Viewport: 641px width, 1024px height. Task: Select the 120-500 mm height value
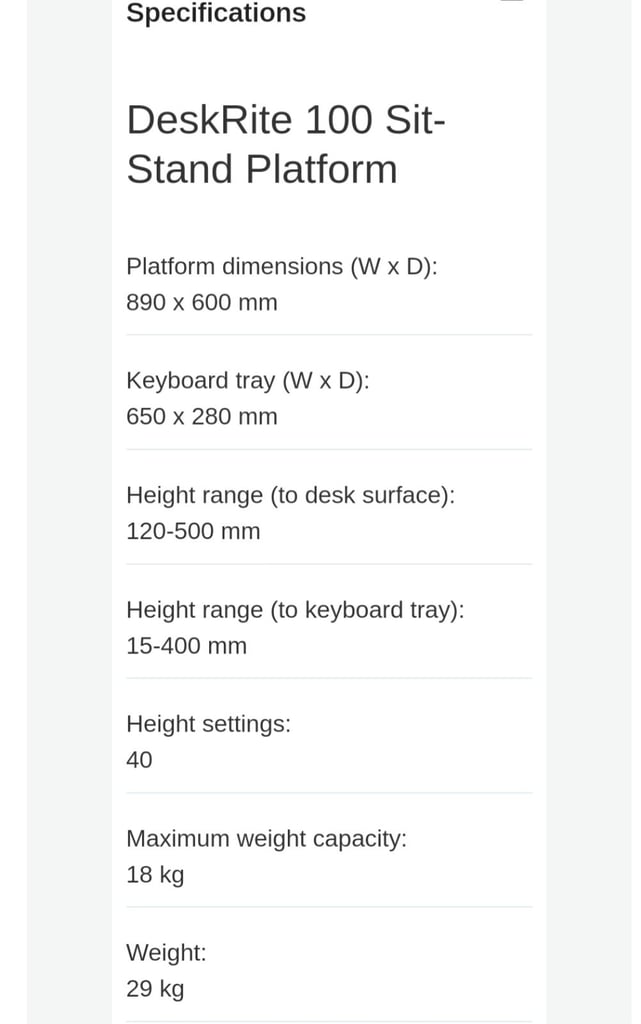click(193, 531)
